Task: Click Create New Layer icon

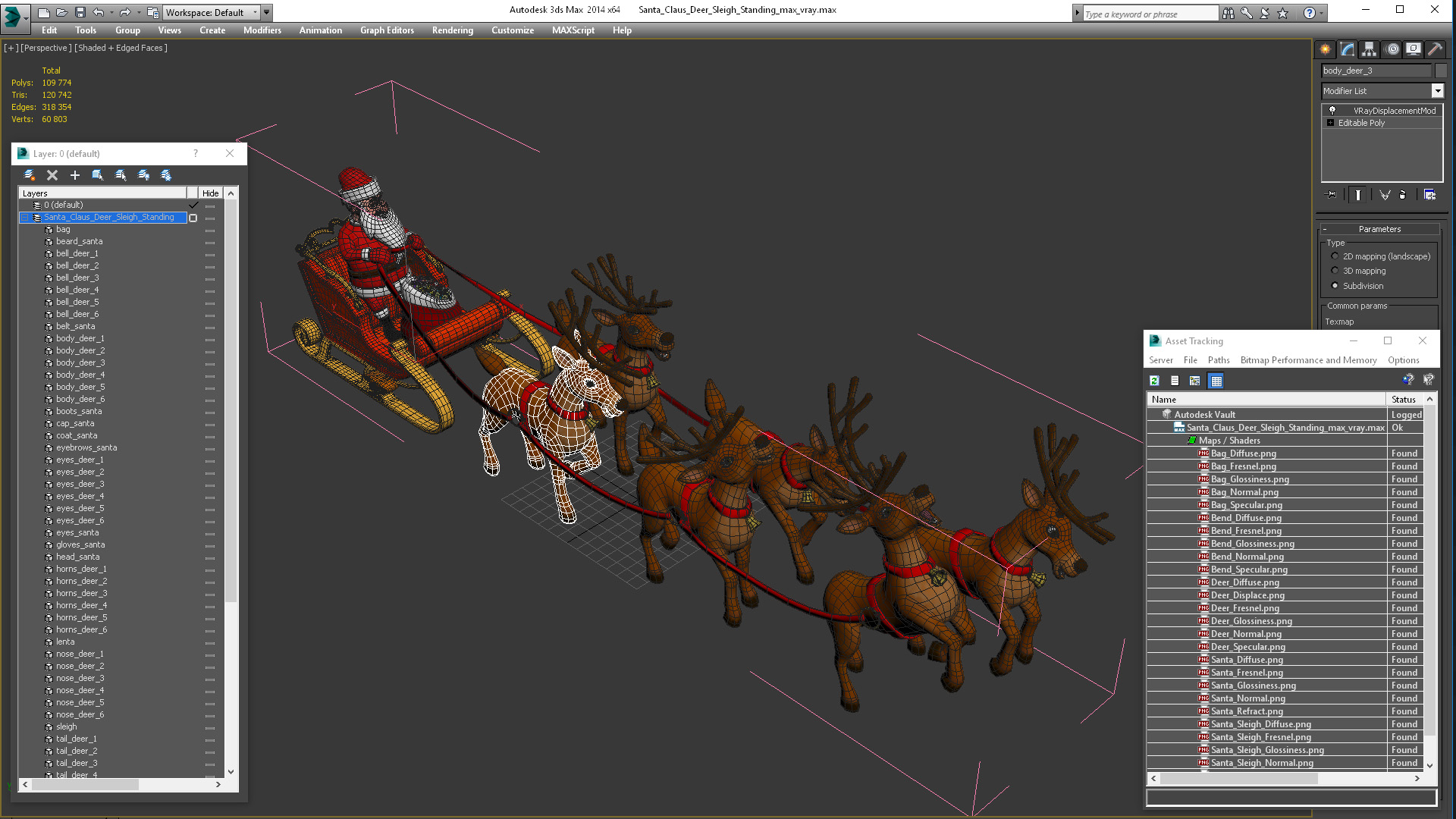Action: coord(30,175)
